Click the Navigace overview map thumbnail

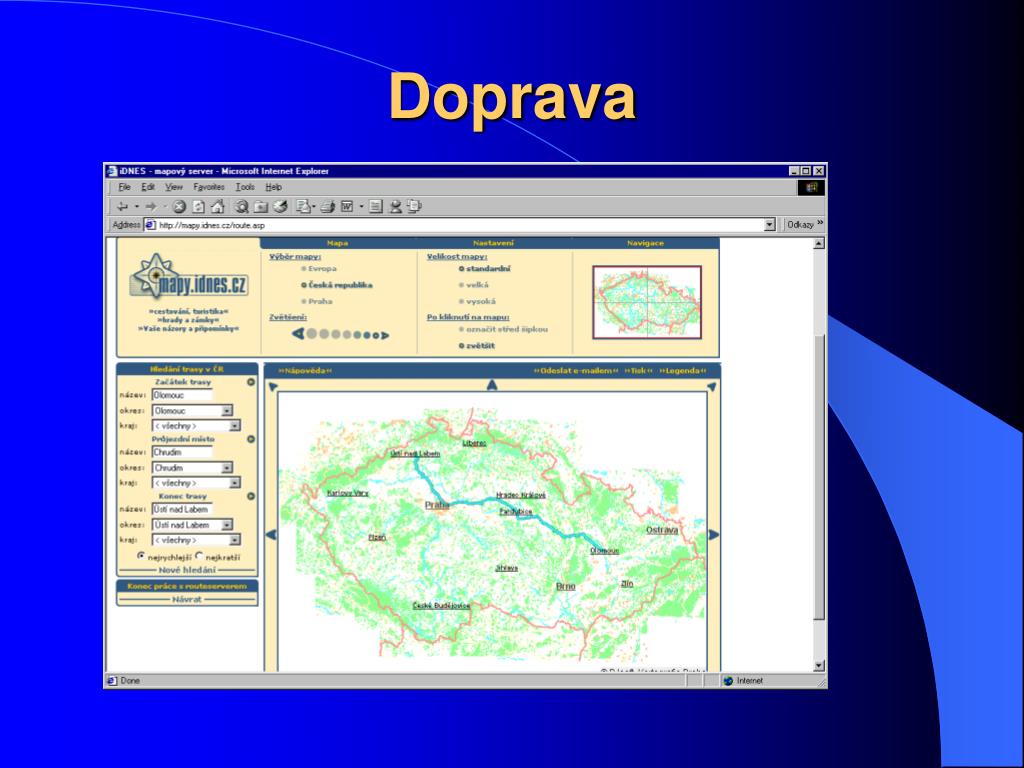point(647,302)
